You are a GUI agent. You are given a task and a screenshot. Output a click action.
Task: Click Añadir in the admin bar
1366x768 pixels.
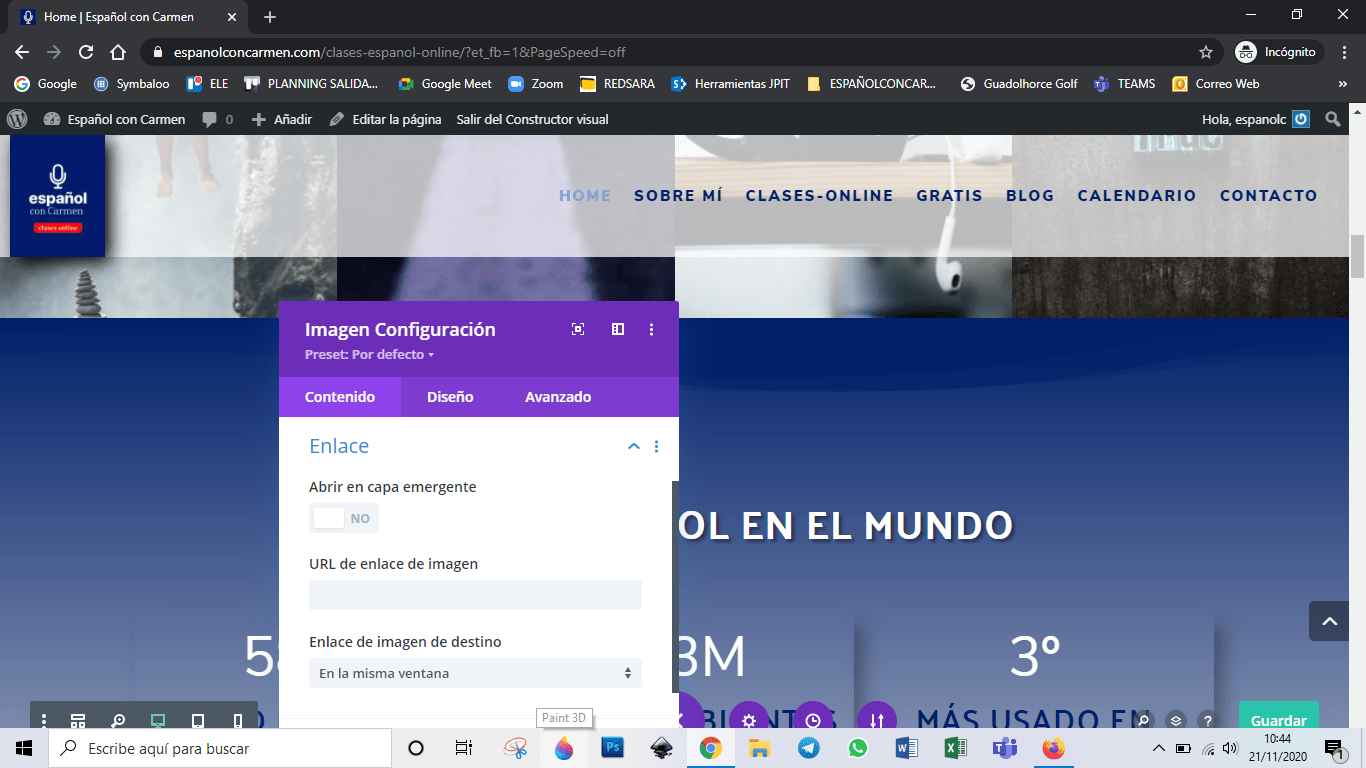[x=282, y=119]
